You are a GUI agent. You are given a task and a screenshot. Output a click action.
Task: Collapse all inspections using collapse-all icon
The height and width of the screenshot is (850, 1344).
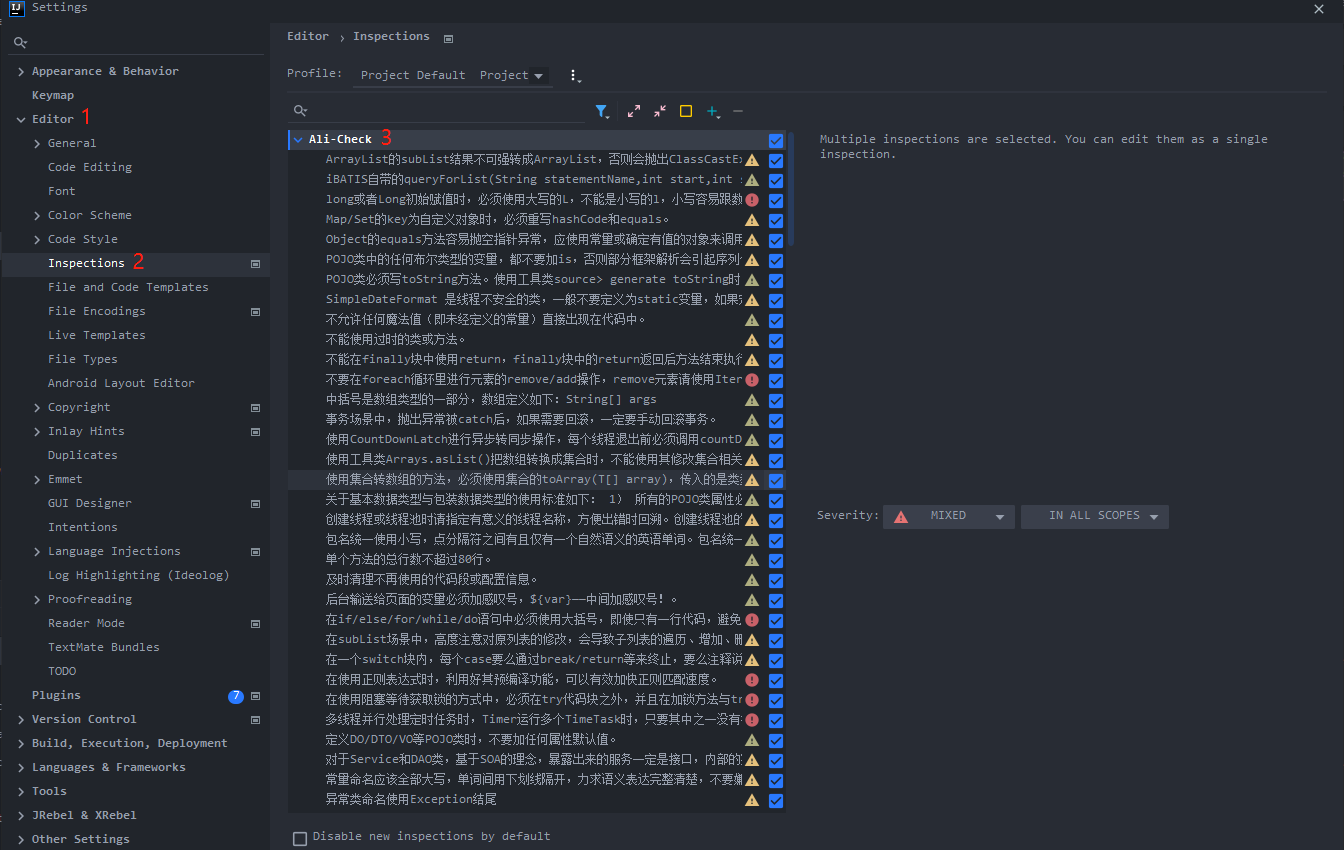[x=659, y=111]
